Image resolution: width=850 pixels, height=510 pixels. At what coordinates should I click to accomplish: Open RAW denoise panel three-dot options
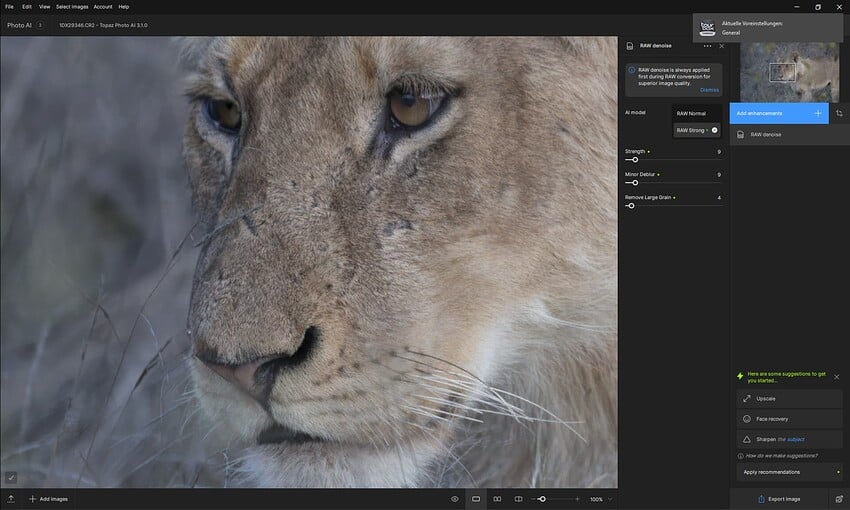[707, 46]
